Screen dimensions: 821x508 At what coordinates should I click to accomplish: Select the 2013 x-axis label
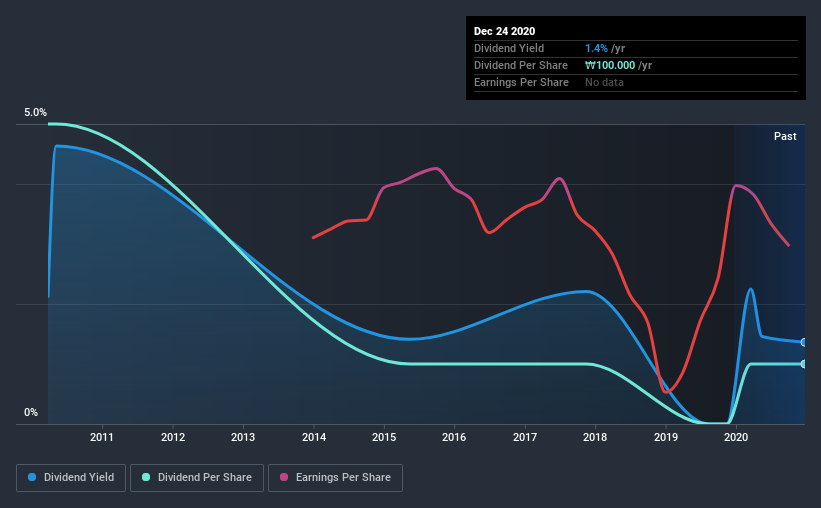(x=243, y=437)
